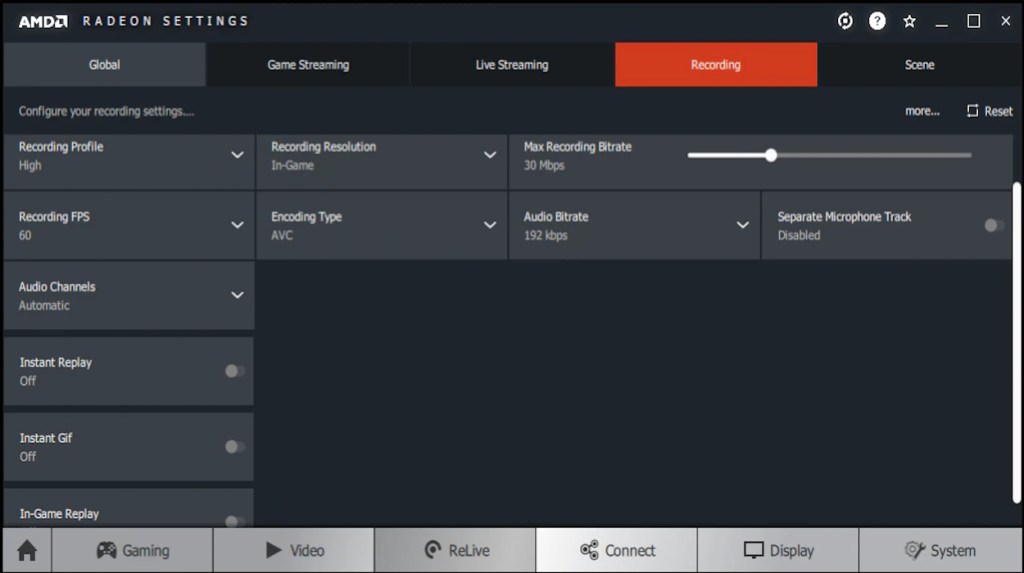1024x573 pixels.
Task: Click 'Configure your recording settings....' text
Action: click(x=106, y=111)
